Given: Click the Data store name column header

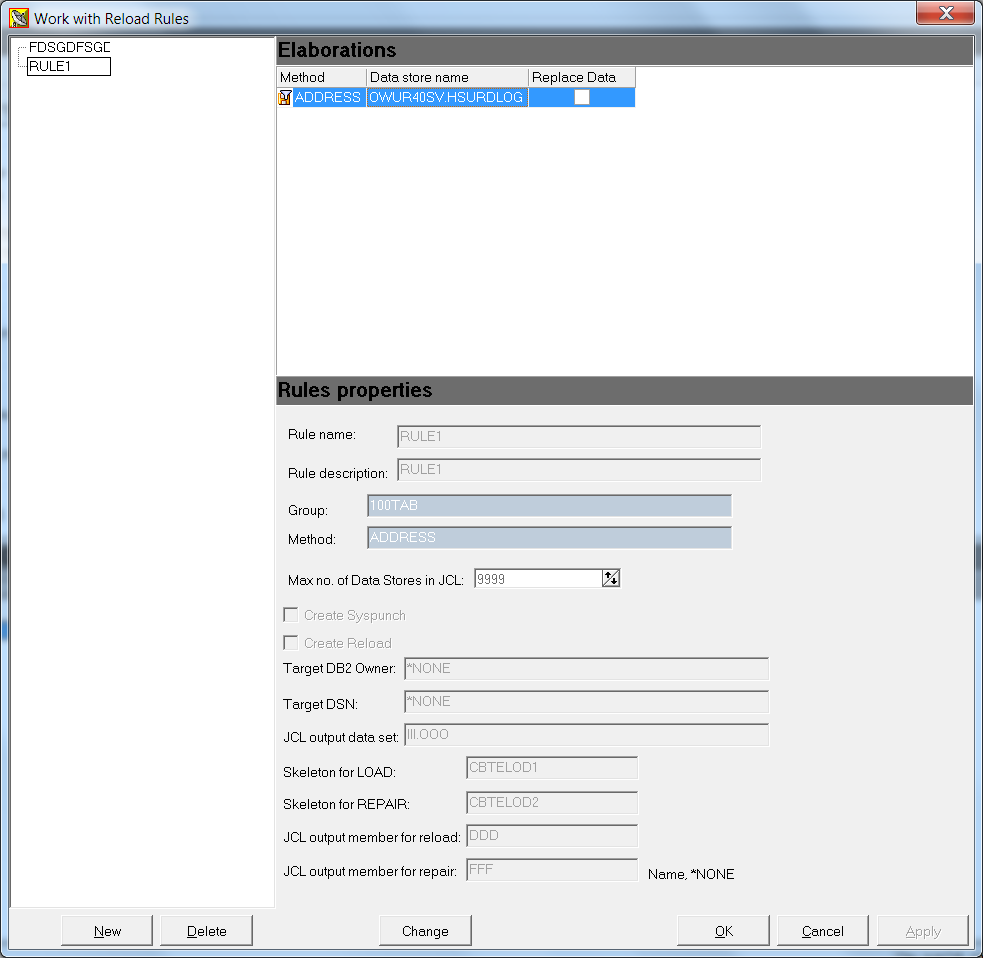Looking at the screenshot, I should (x=447, y=76).
